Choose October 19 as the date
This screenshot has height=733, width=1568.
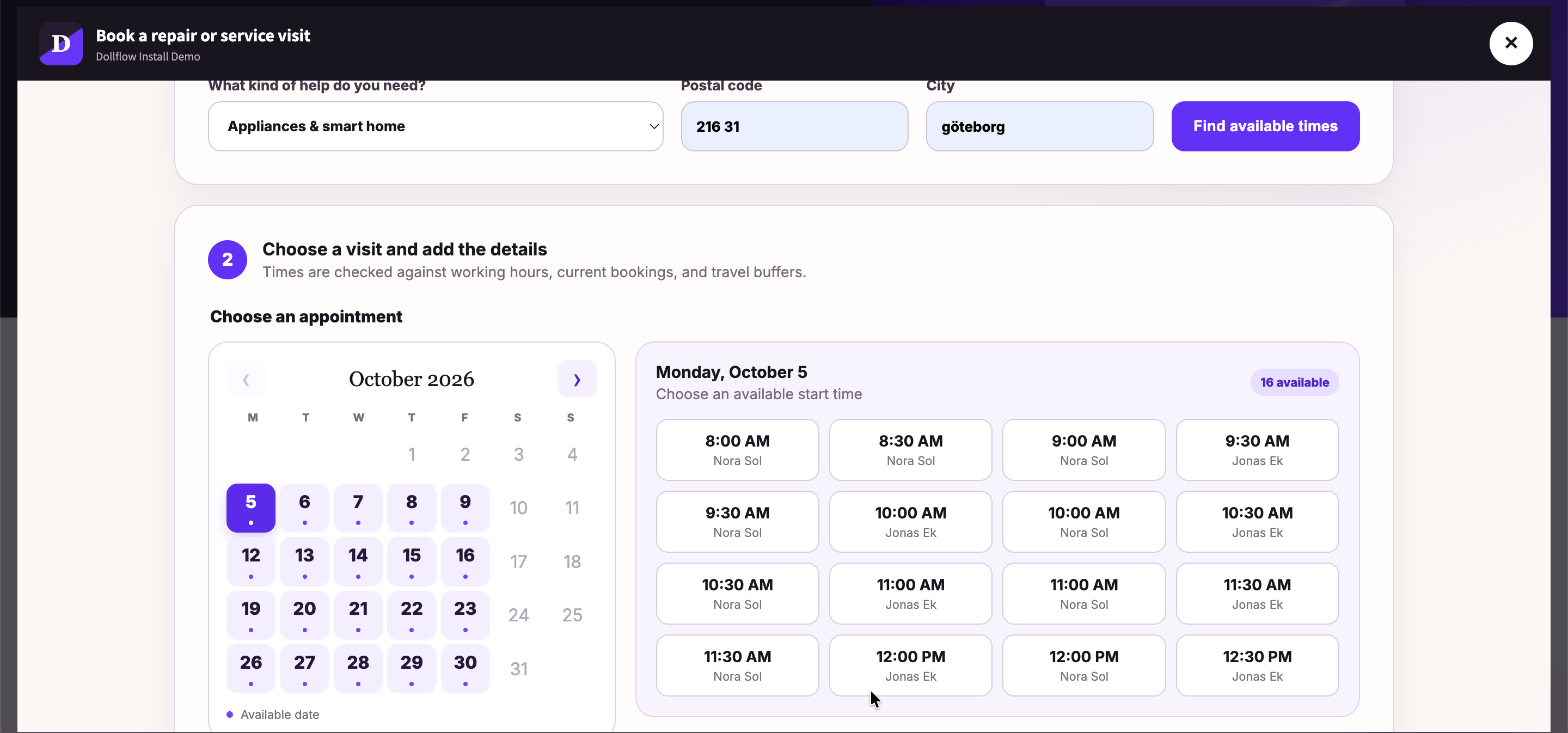point(251,615)
